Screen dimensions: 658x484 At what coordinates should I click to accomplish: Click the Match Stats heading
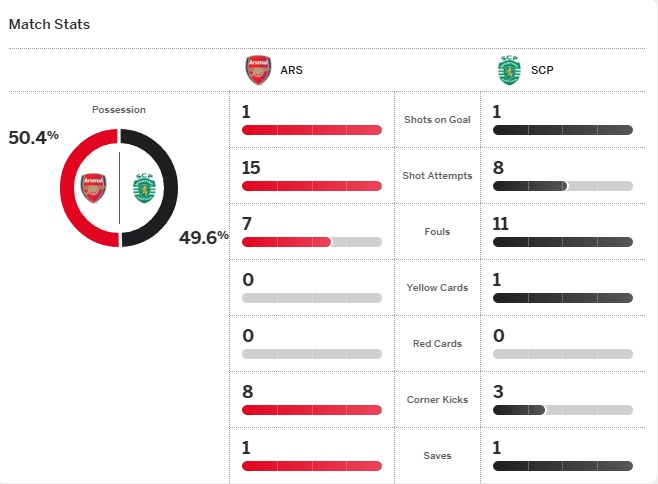49,24
